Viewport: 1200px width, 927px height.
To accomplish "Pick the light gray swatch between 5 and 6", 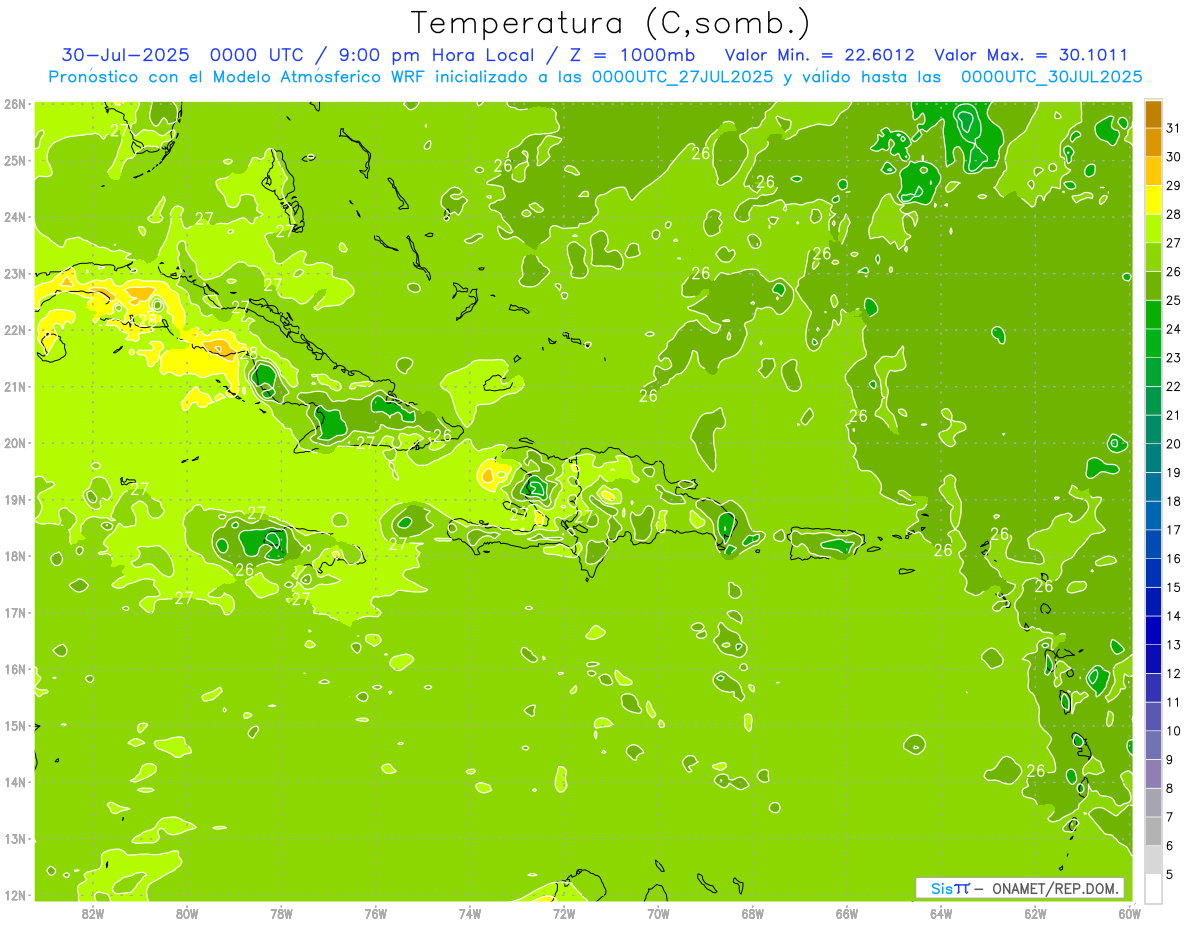I will click(1153, 860).
